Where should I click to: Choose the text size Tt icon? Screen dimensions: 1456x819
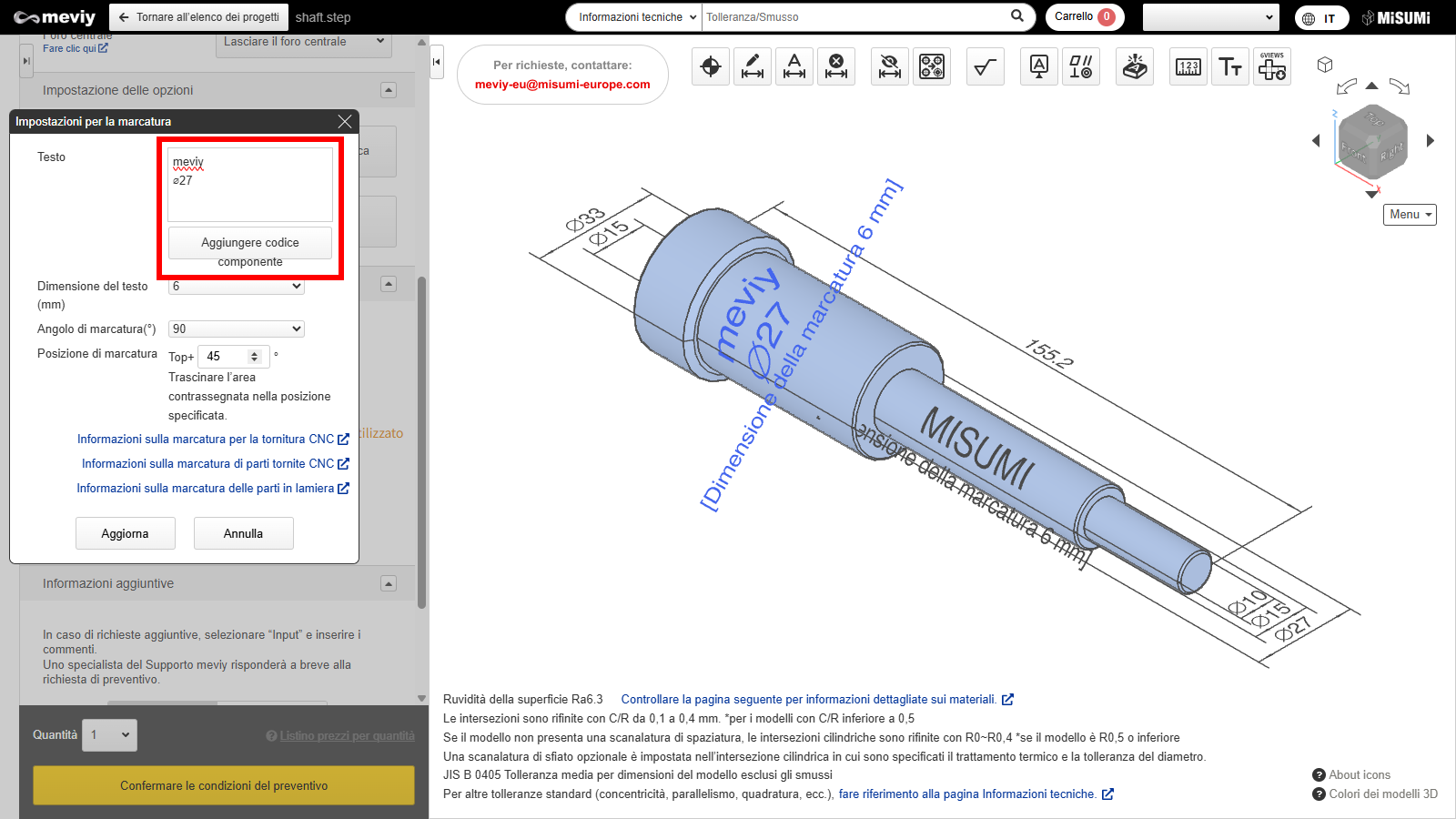pos(1230,66)
